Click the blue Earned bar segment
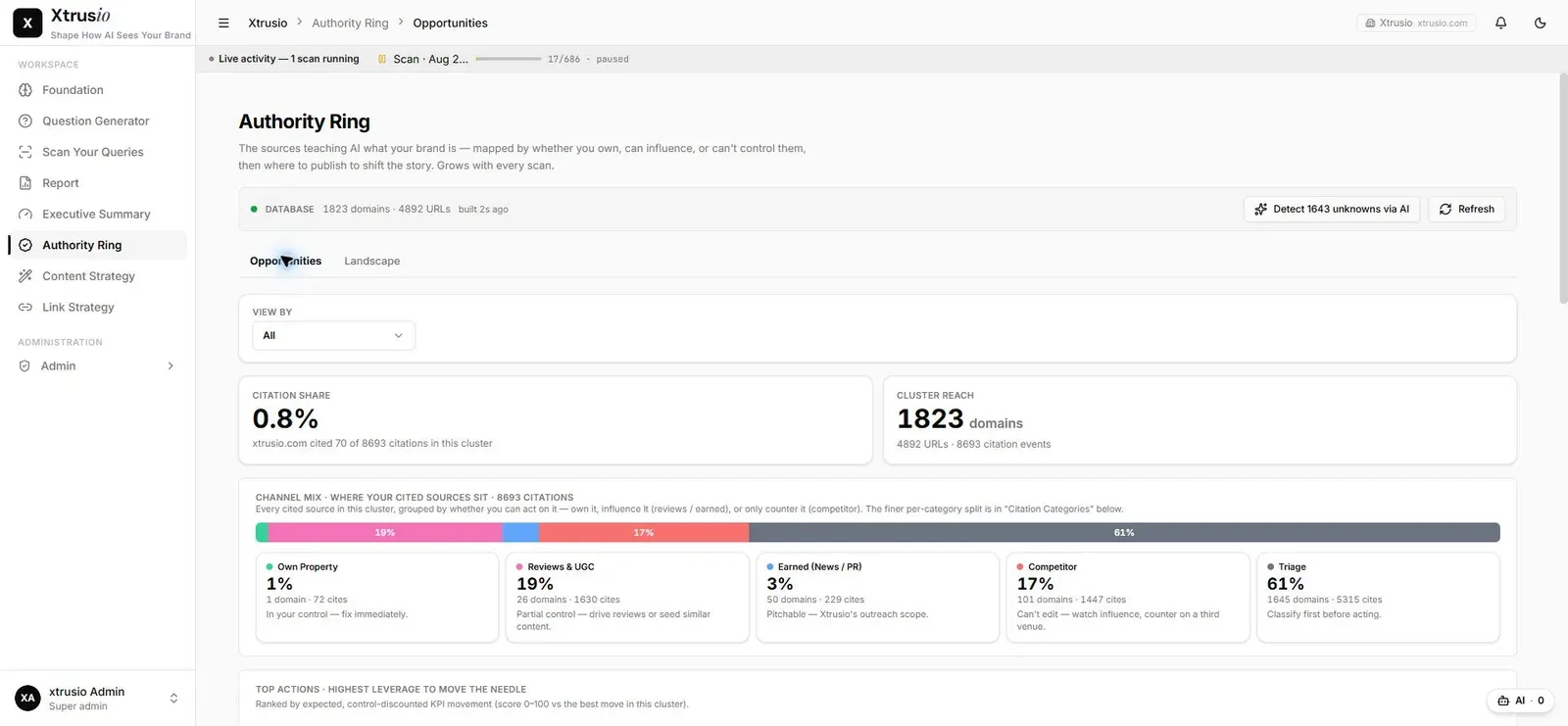 [520, 533]
